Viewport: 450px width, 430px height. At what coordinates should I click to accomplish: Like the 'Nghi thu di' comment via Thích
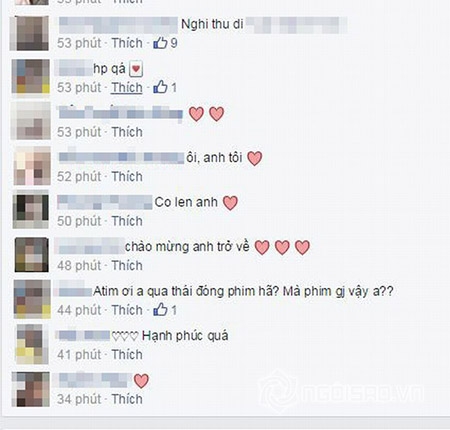coord(127,43)
